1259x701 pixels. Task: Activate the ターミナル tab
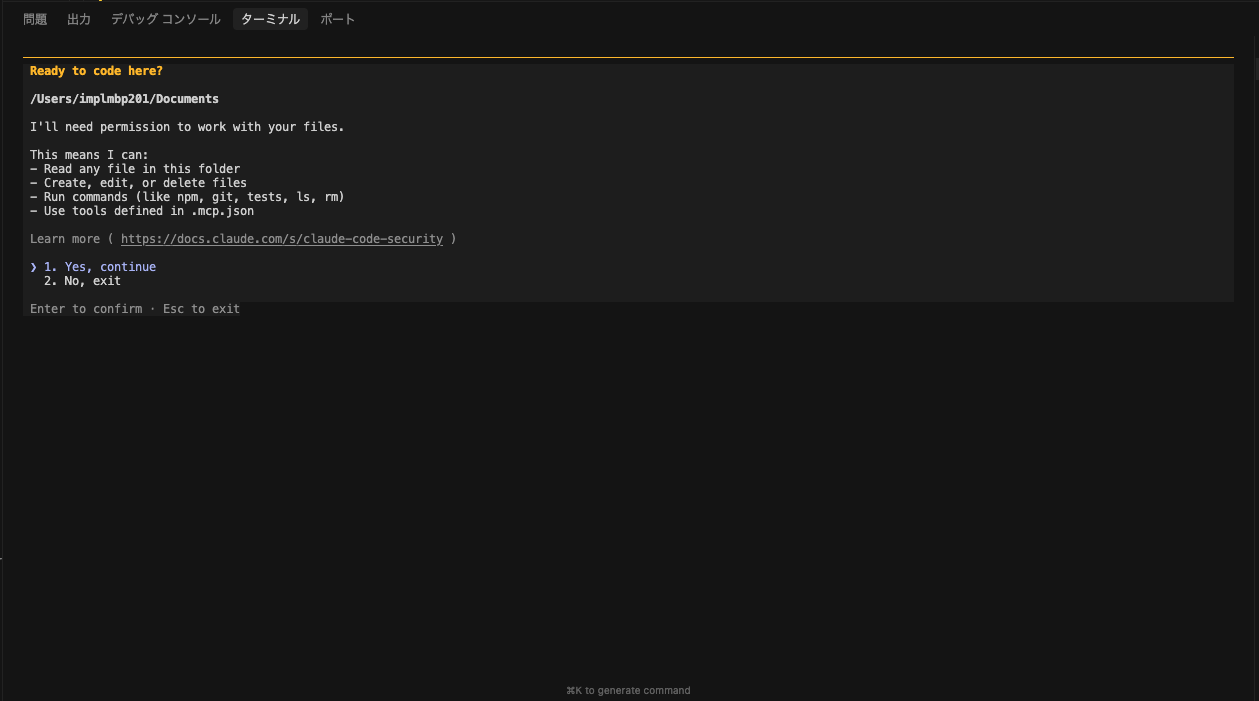(271, 19)
